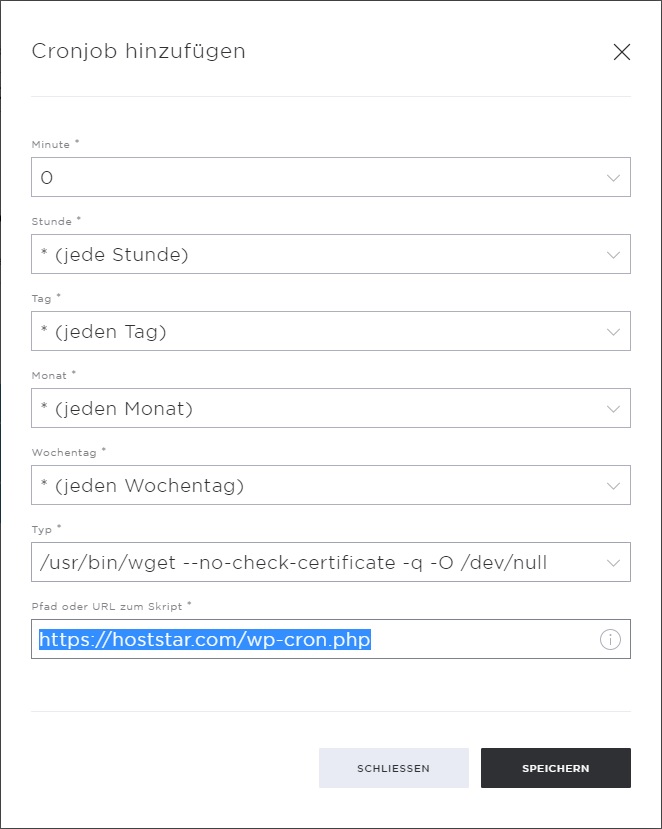Click the chevron of the Stunde selector
Image resolution: width=662 pixels, height=829 pixels.
[613, 255]
